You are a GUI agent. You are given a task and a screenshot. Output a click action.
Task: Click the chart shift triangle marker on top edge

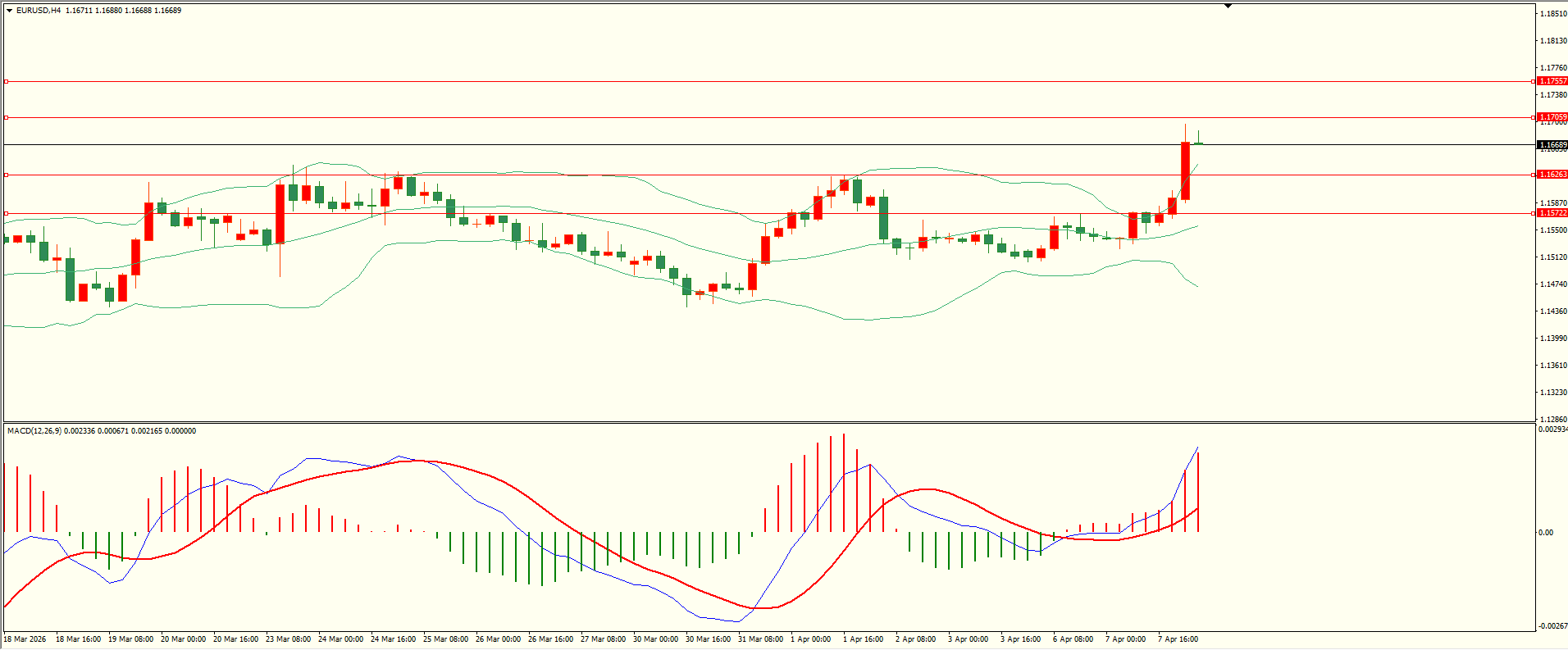1228,6
